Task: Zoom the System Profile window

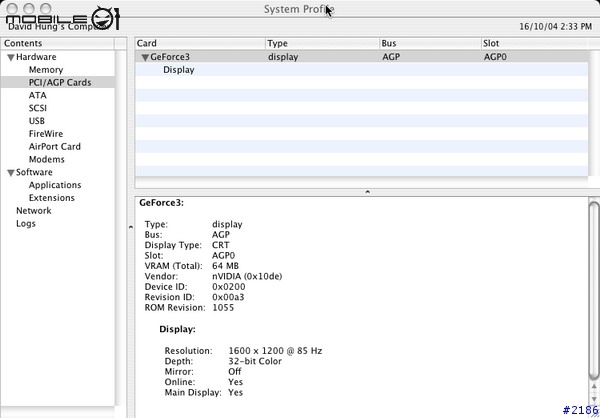Action: [46, 8]
